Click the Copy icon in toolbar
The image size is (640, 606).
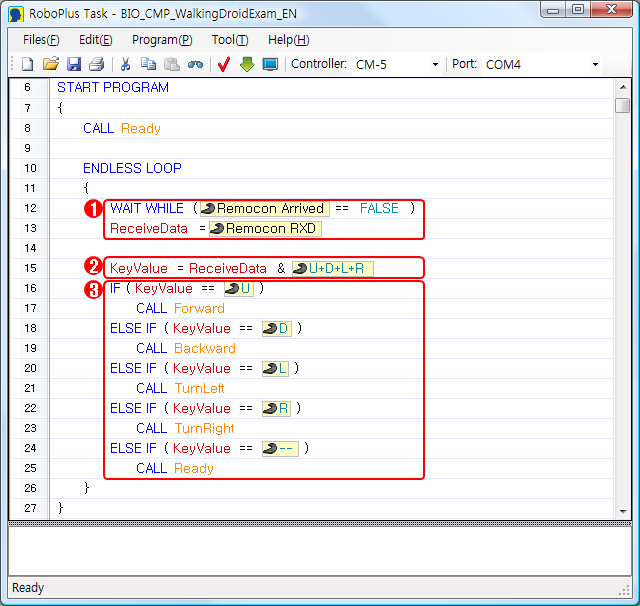pyautogui.click(x=149, y=64)
